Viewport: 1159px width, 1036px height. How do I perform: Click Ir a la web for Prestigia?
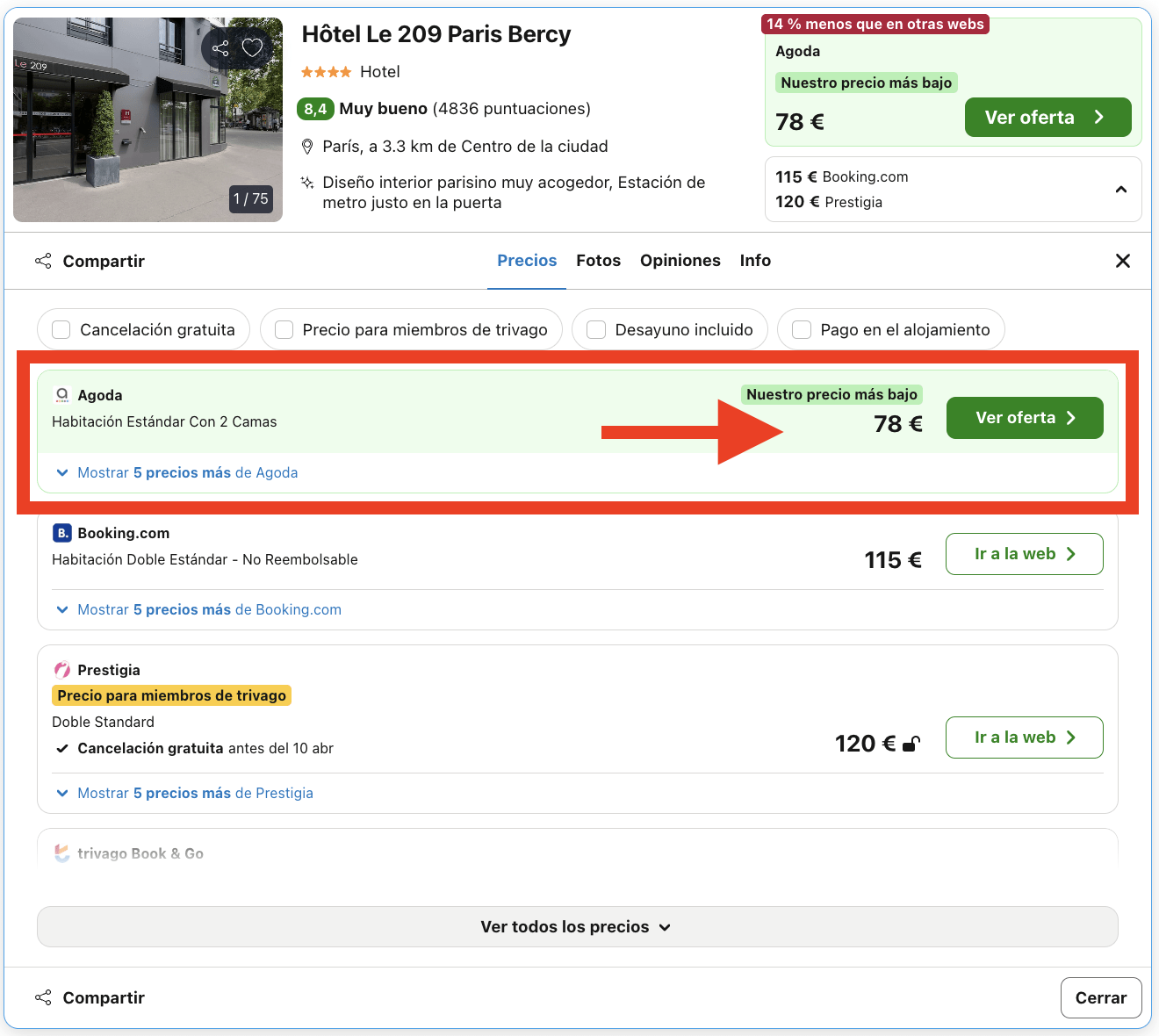pyautogui.click(x=1024, y=737)
